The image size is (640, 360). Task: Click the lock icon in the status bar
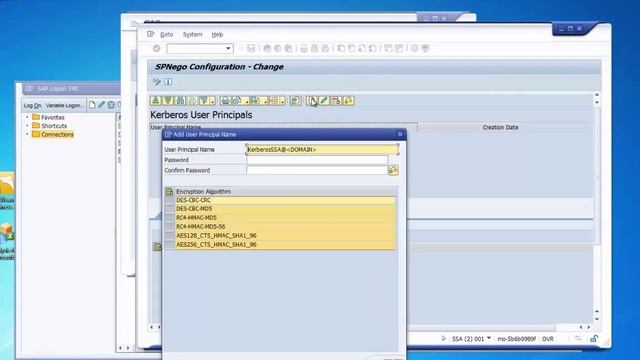[x=594, y=339]
